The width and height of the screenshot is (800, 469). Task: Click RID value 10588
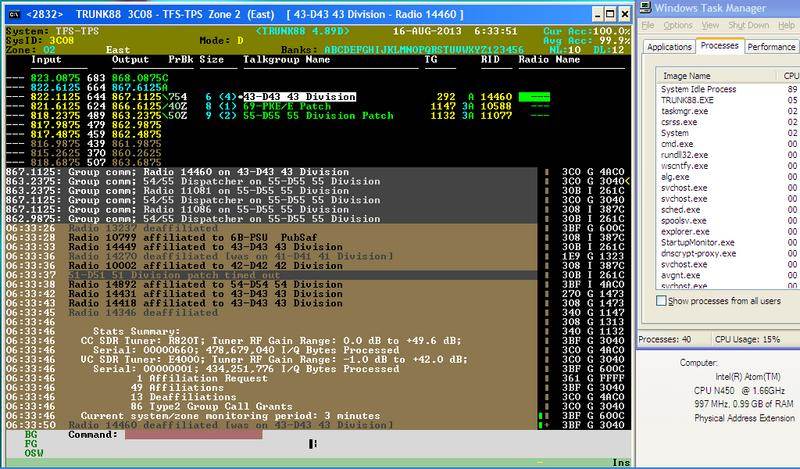click(x=496, y=106)
